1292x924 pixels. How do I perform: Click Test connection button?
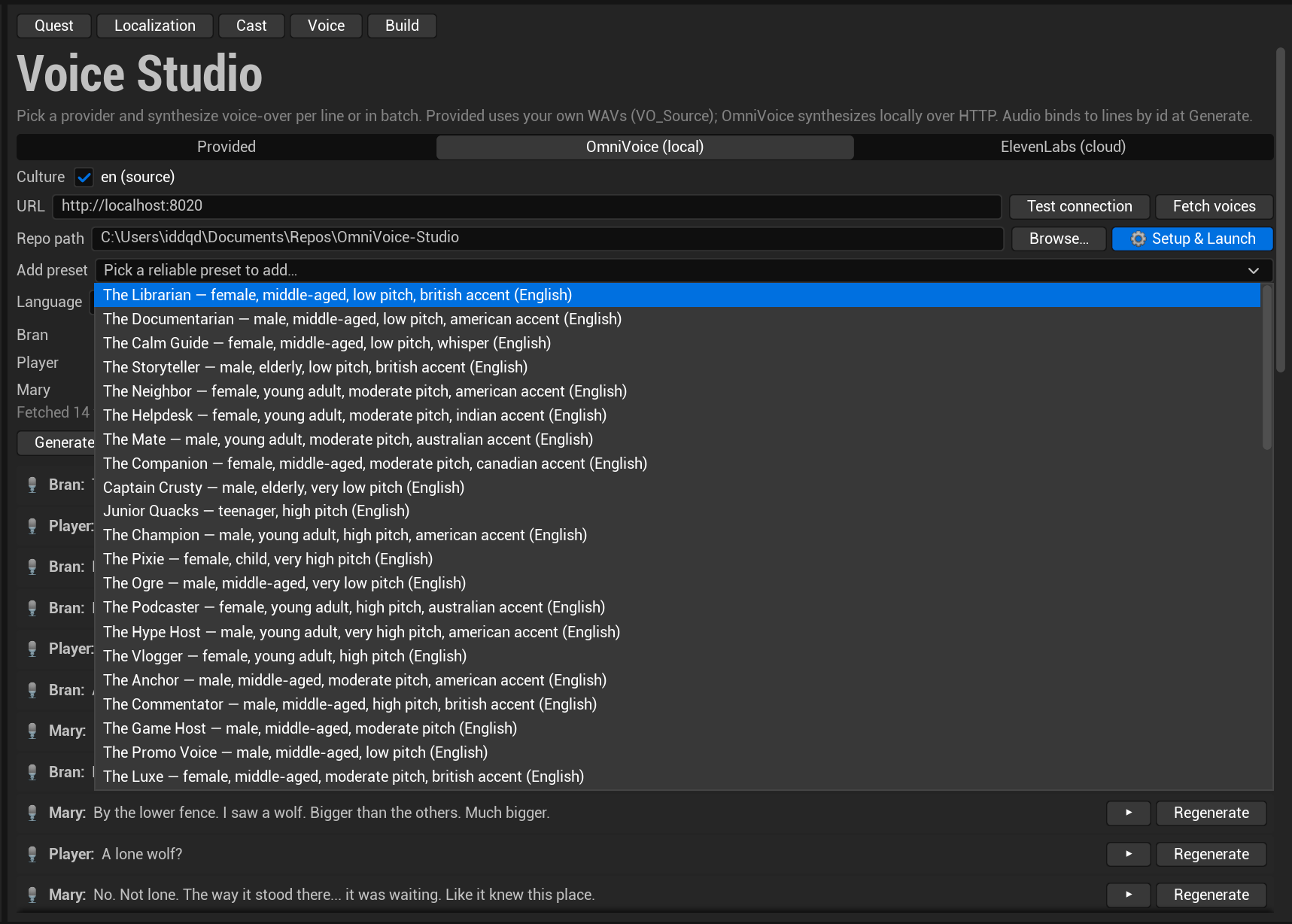(x=1080, y=206)
